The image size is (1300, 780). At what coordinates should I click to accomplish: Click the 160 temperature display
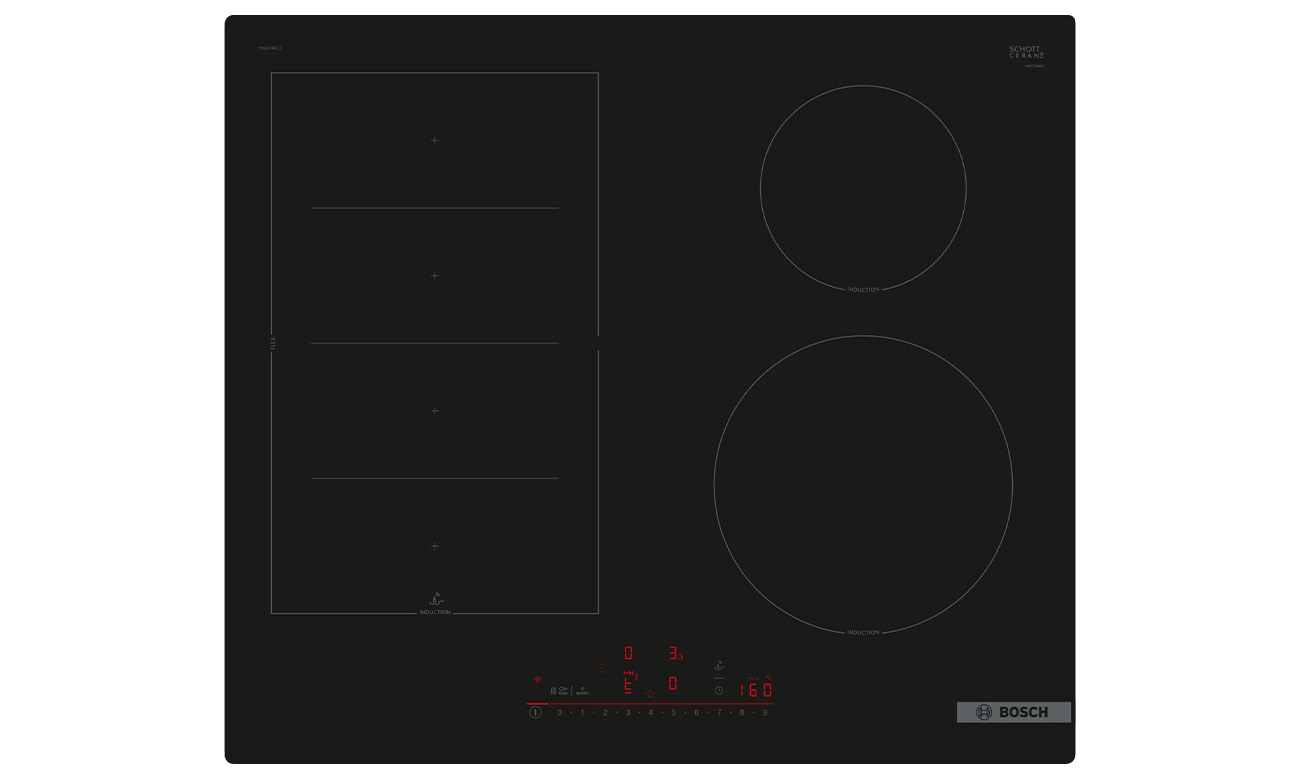(x=755, y=690)
